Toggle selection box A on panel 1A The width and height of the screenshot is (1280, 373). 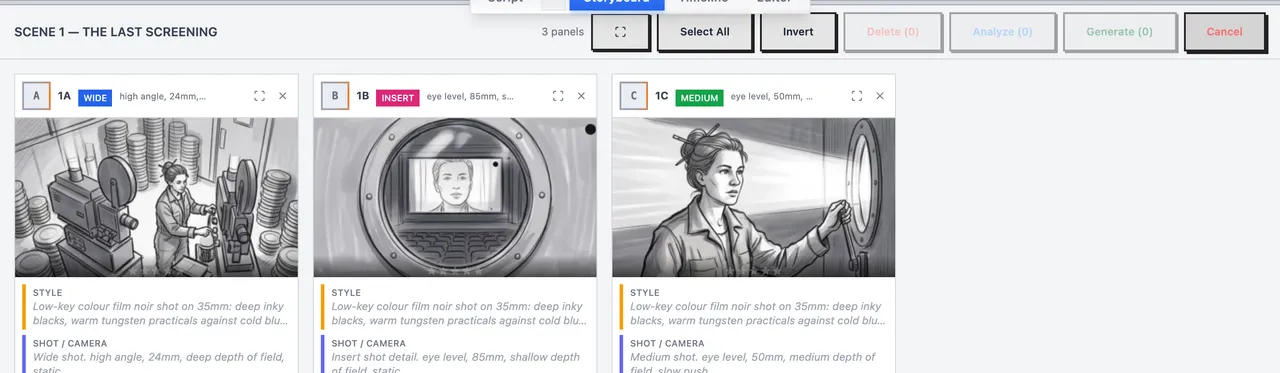[36, 96]
